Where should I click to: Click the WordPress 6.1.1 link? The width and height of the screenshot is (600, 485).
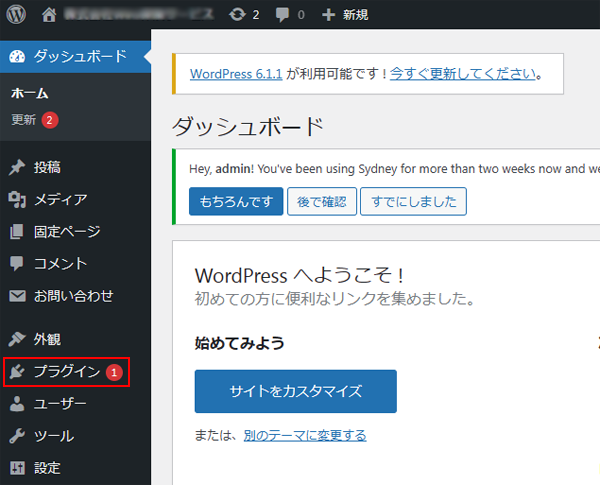236,73
